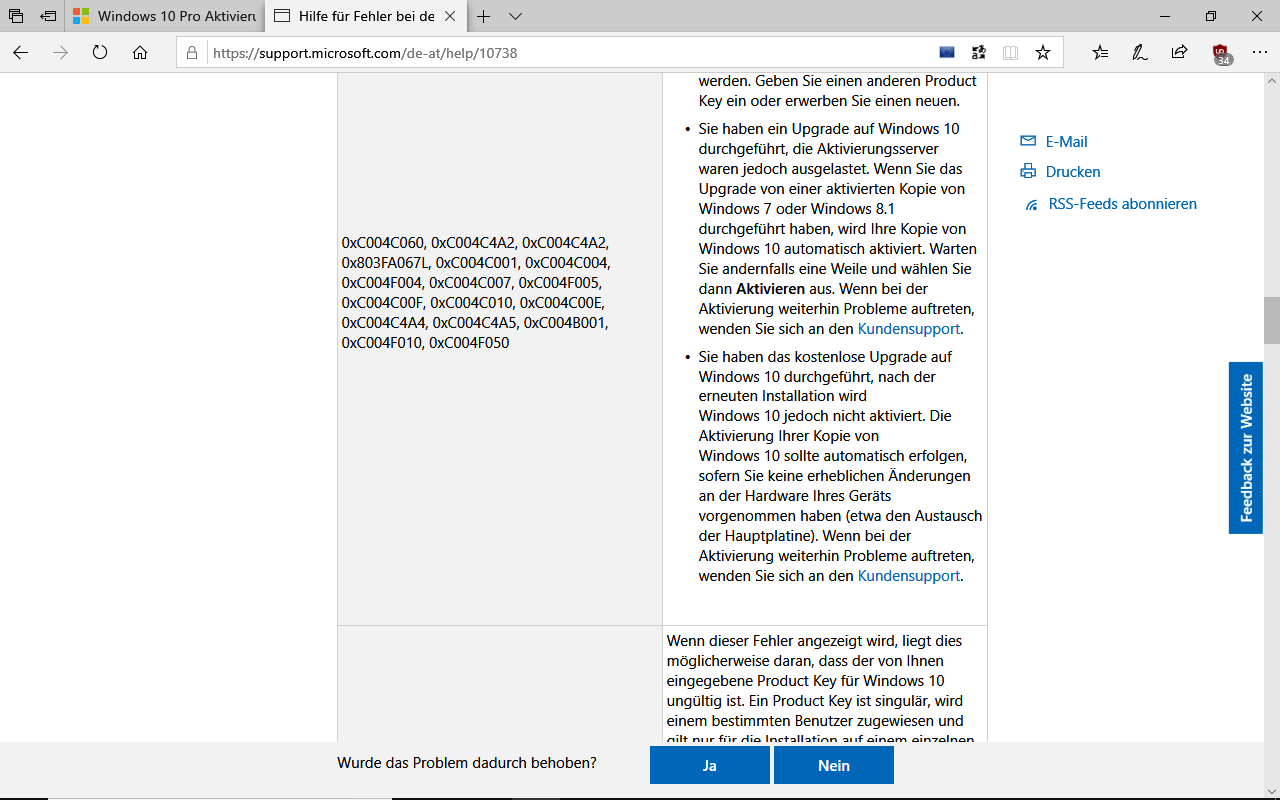Open the browser settings ellipsis menu
Image resolution: width=1280 pixels, height=800 pixels.
pyautogui.click(x=1258, y=52)
